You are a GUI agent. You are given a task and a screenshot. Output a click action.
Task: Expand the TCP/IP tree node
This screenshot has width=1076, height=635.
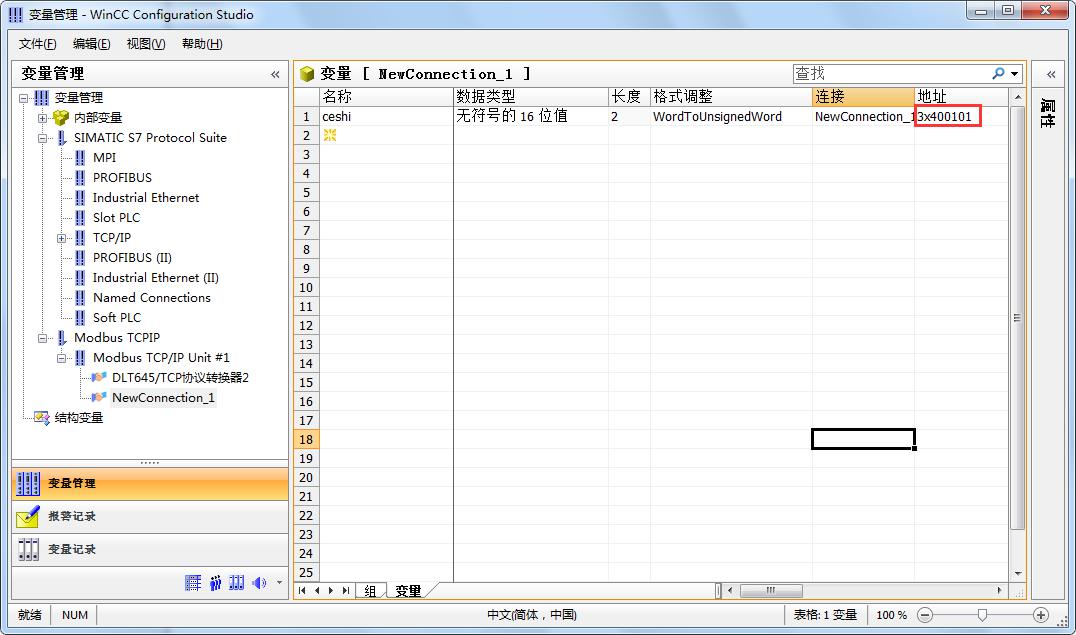click(62, 238)
